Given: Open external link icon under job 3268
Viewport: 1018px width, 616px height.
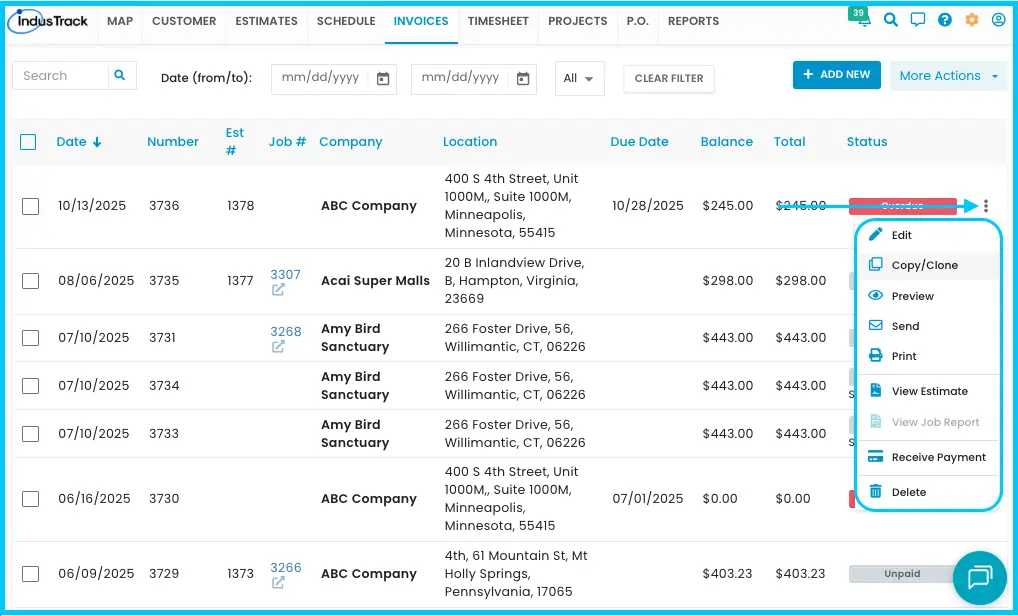Looking at the screenshot, I should click(x=278, y=347).
